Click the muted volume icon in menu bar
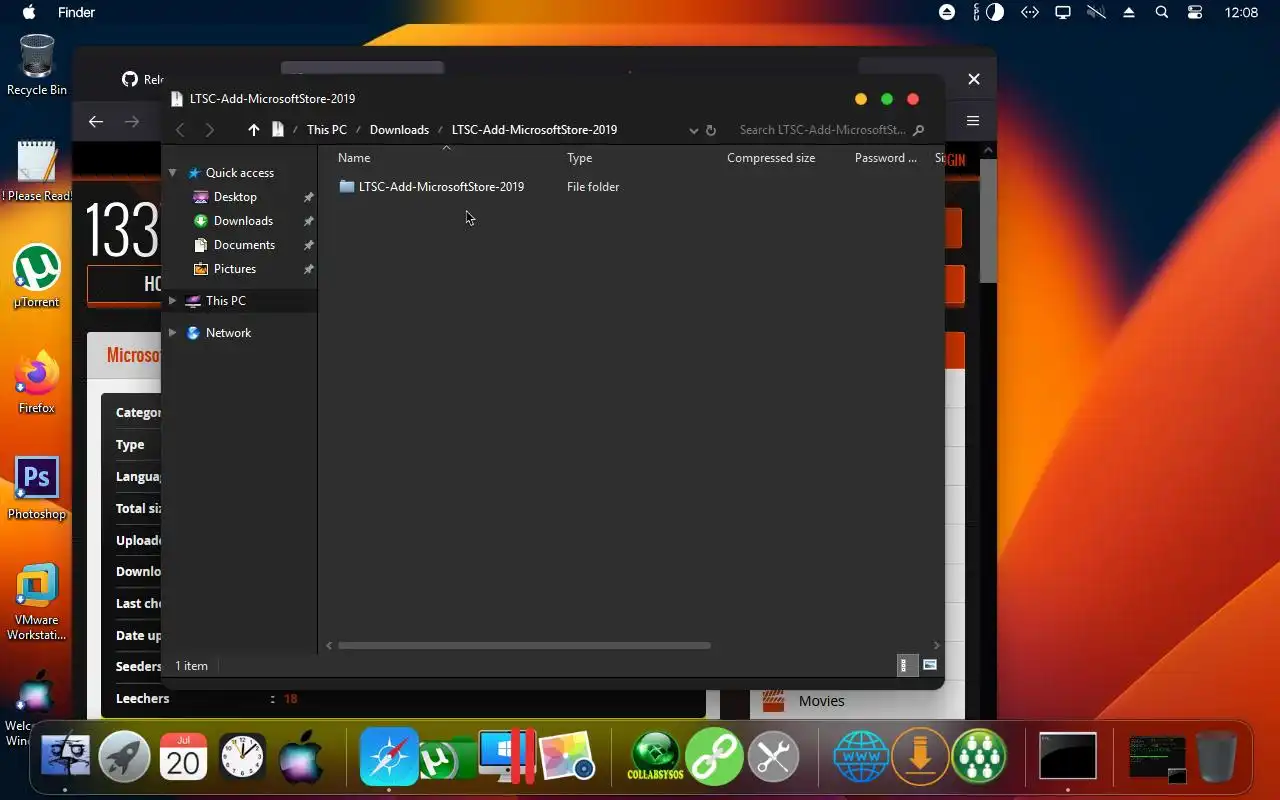This screenshot has height=800, width=1280. [x=1096, y=13]
